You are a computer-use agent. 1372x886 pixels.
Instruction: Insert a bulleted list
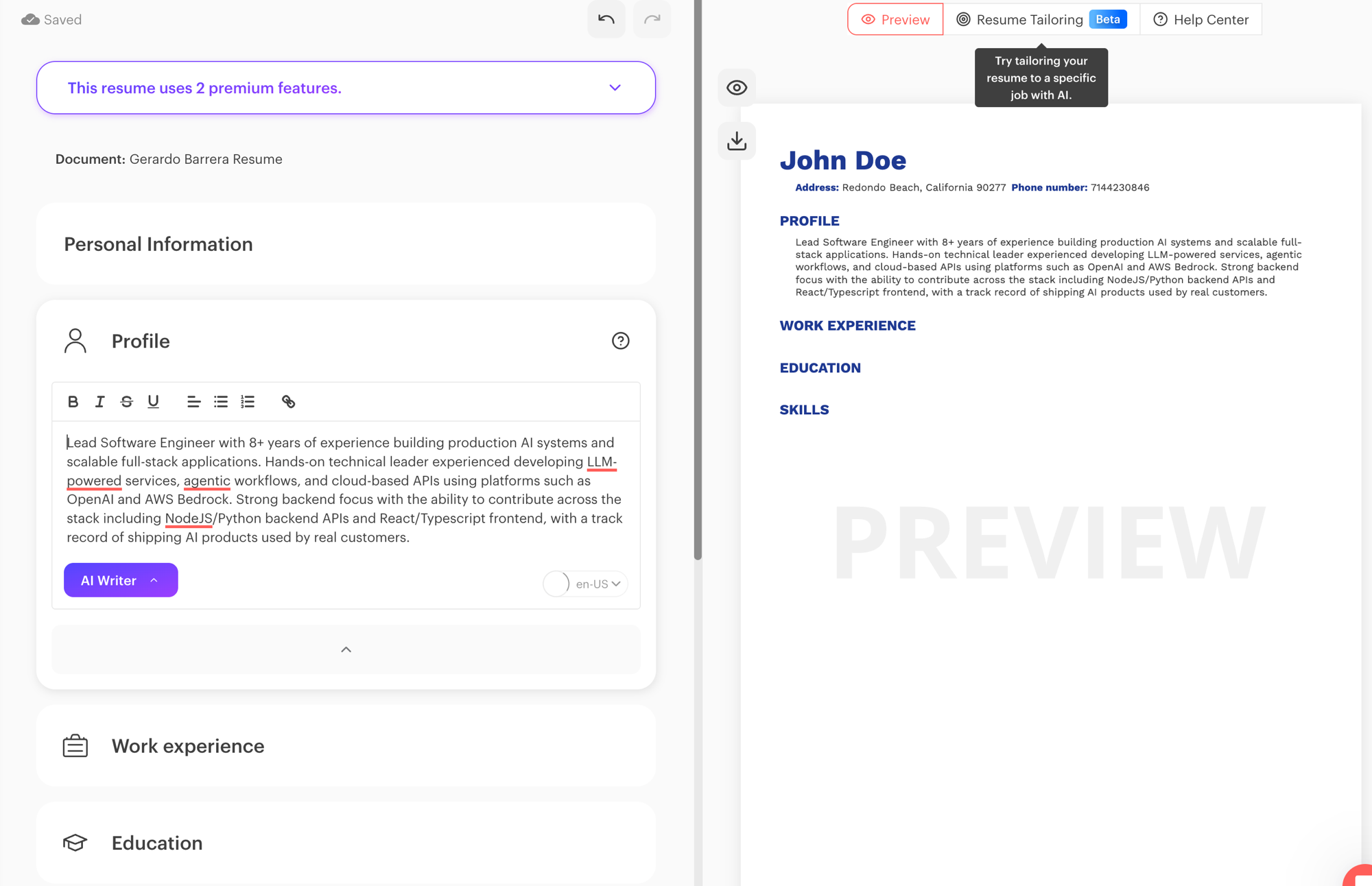221,402
